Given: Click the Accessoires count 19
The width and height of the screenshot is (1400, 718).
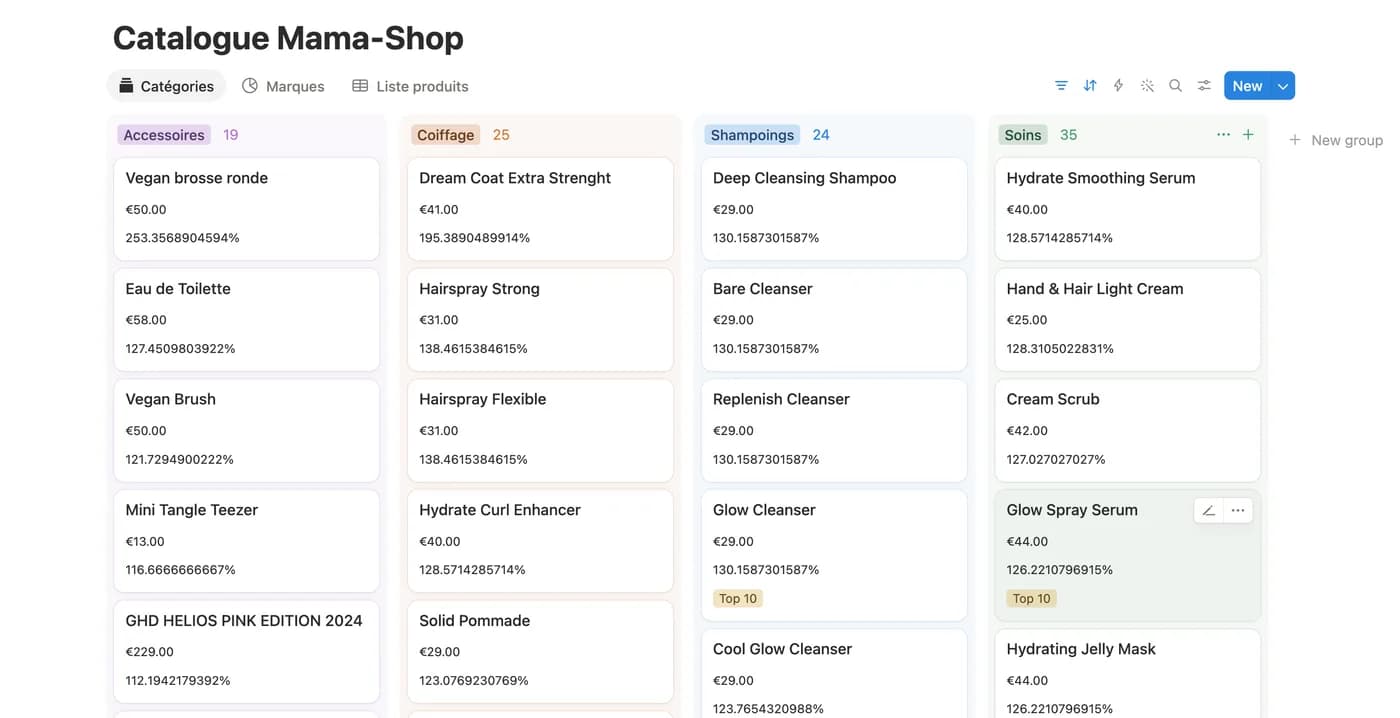Looking at the screenshot, I should (x=231, y=135).
